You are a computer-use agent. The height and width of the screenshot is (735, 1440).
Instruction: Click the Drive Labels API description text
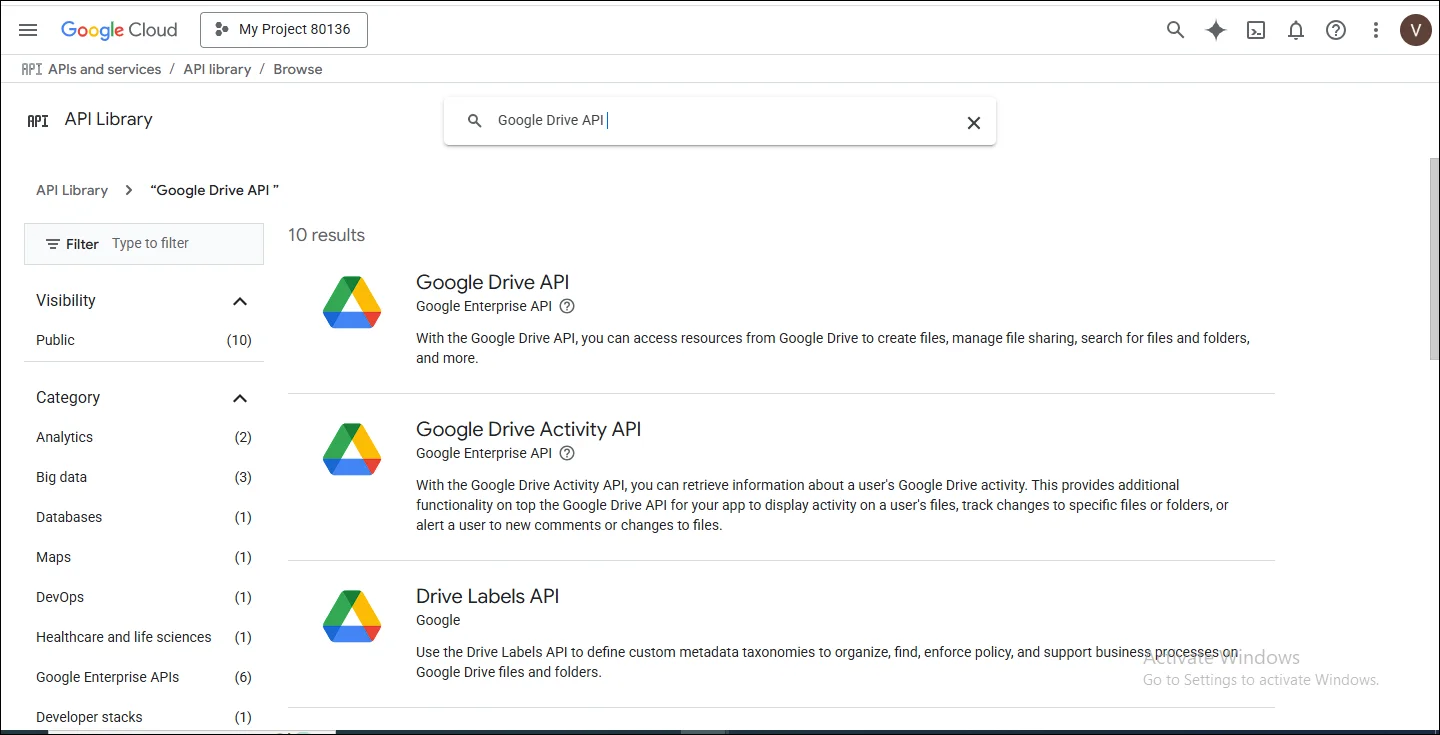[x=827, y=662]
